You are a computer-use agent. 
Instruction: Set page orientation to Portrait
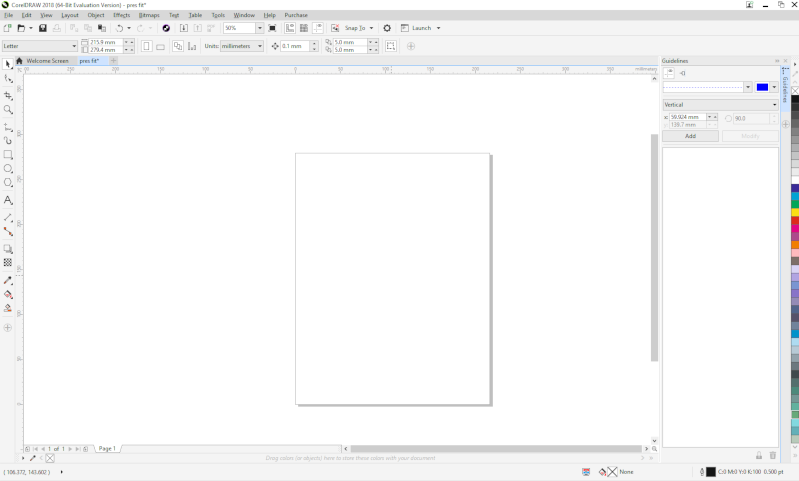click(x=146, y=46)
